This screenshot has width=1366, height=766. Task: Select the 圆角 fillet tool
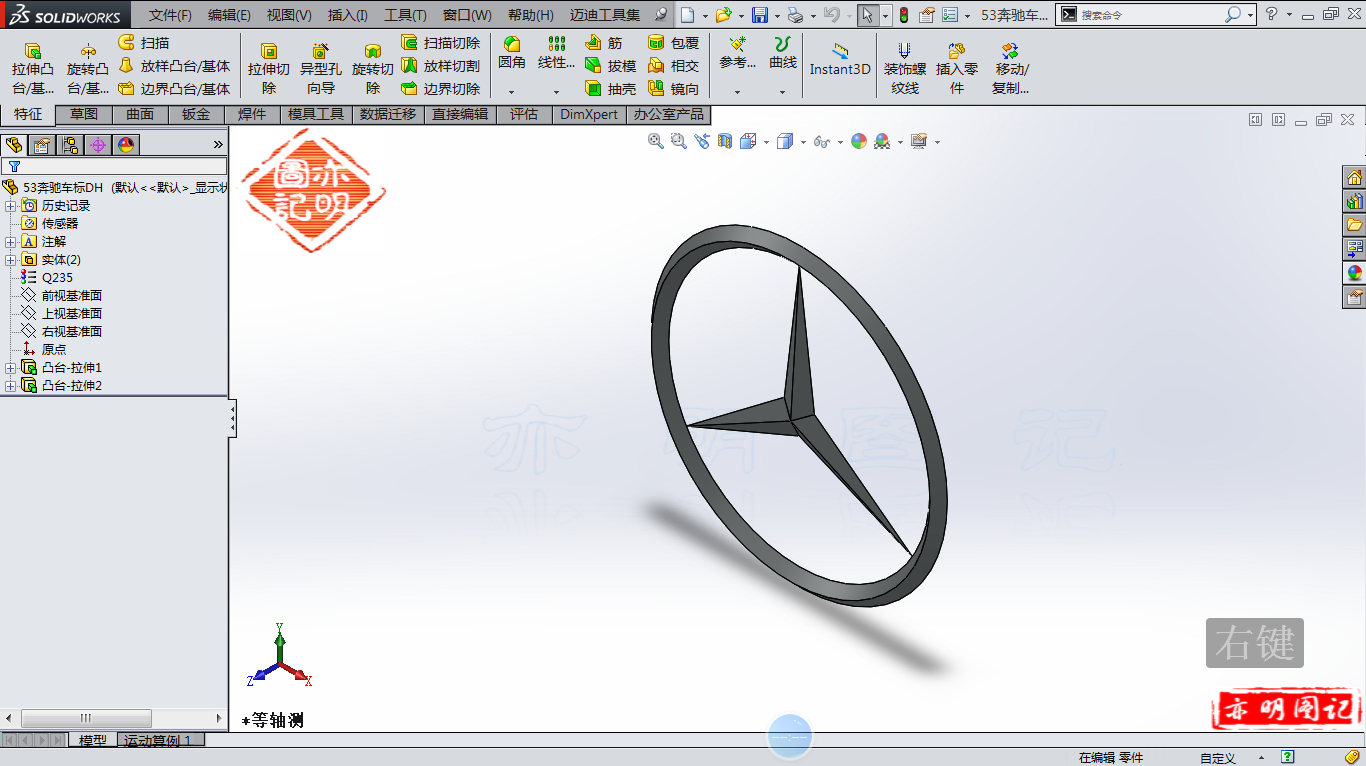pyautogui.click(x=512, y=53)
